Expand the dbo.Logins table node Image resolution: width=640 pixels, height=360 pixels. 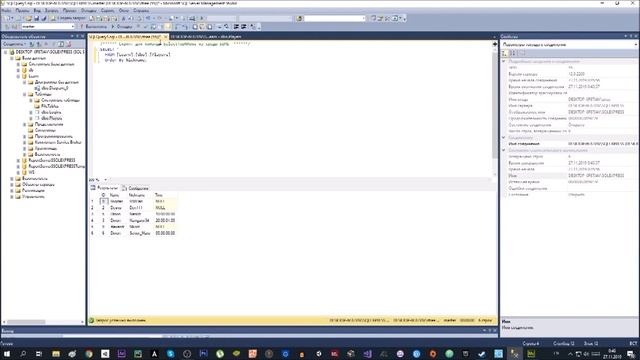coord(31,112)
